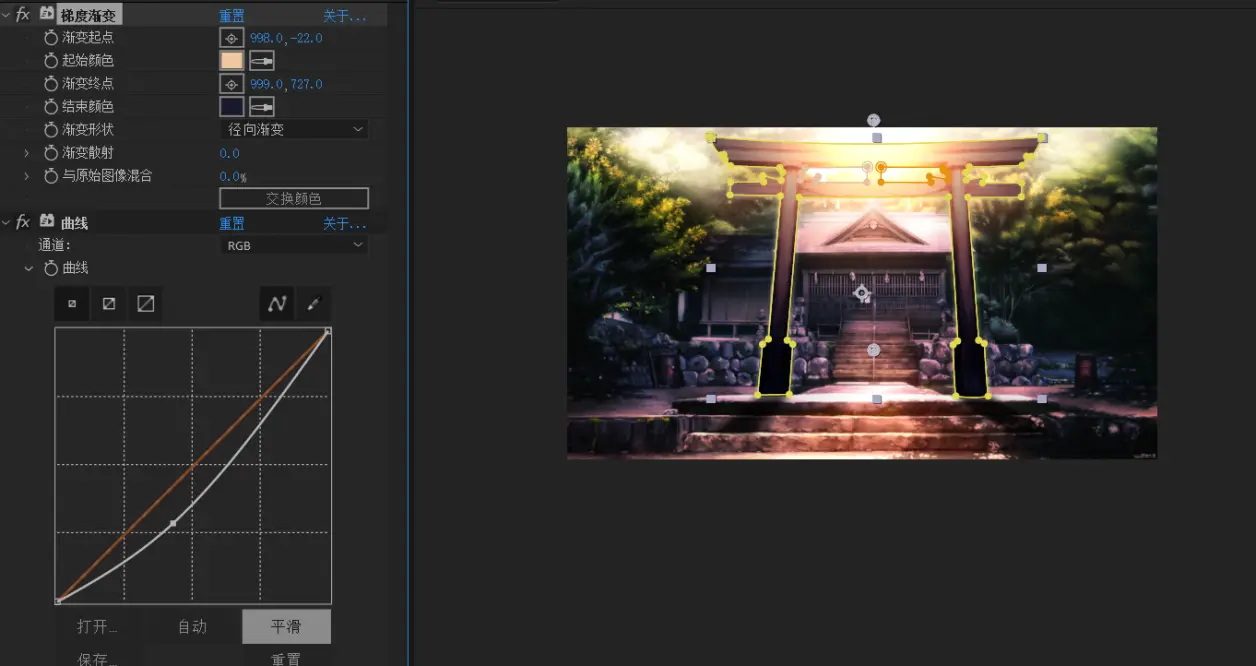Toggle the 曲线 effect fx switch
Screen dimensions: 1256x666
click(x=22, y=222)
